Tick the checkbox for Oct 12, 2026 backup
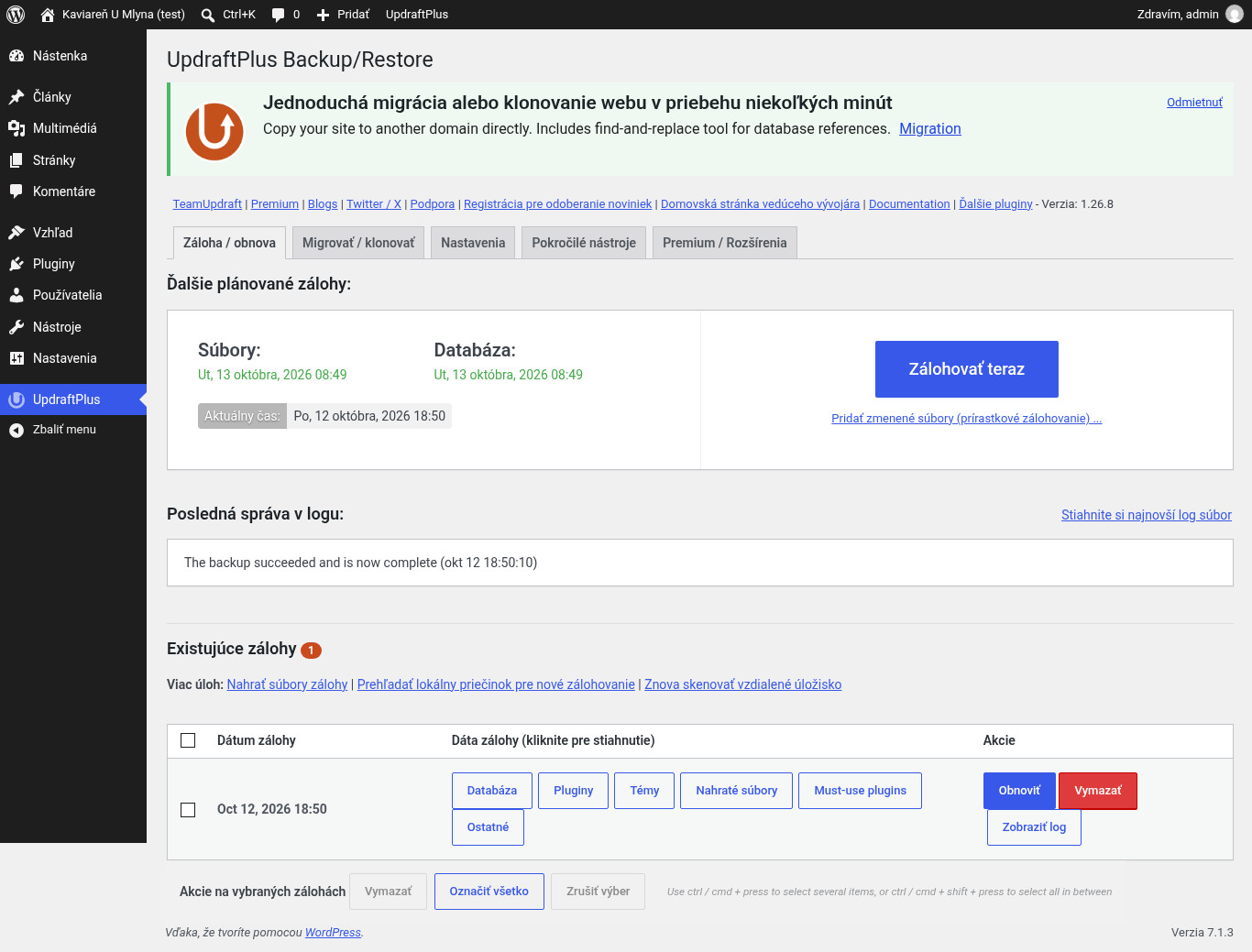1252x952 pixels. [x=188, y=810]
